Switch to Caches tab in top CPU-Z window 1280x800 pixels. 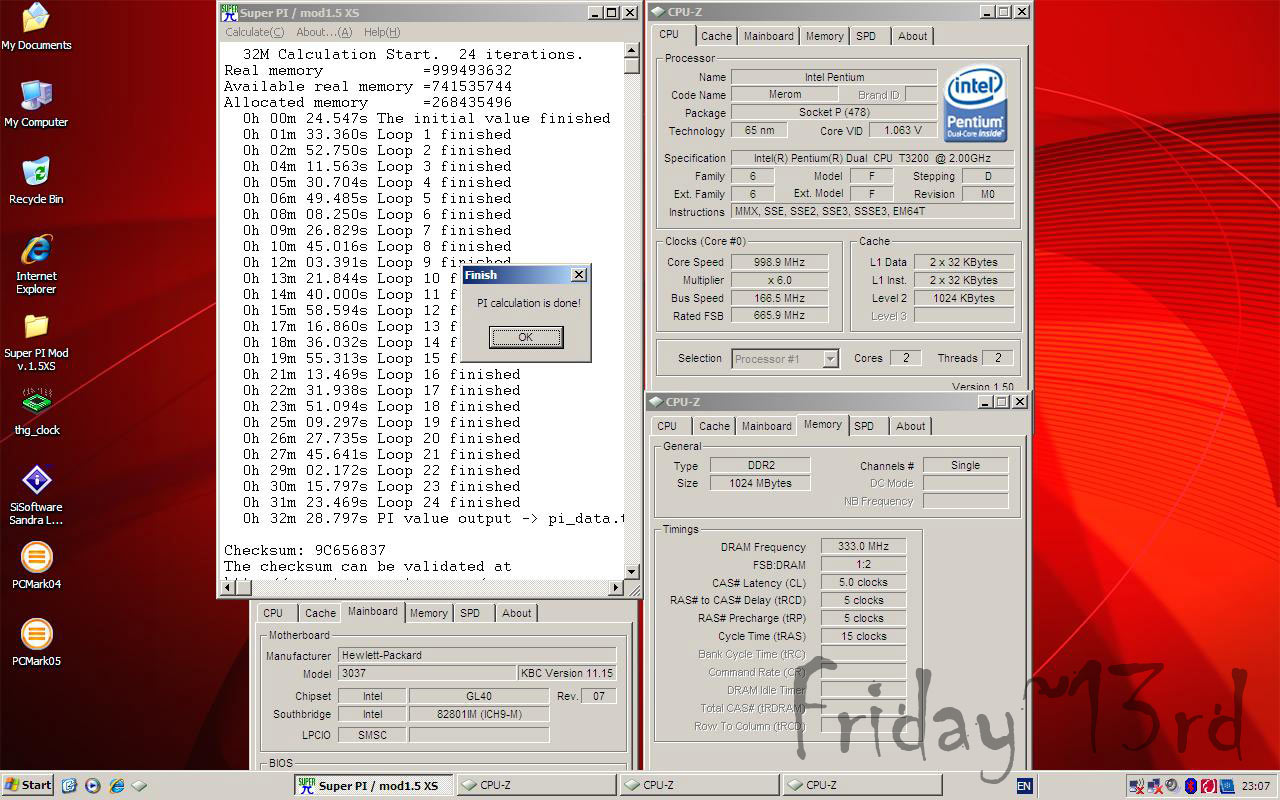pyautogui.click(x=716, y=36)
